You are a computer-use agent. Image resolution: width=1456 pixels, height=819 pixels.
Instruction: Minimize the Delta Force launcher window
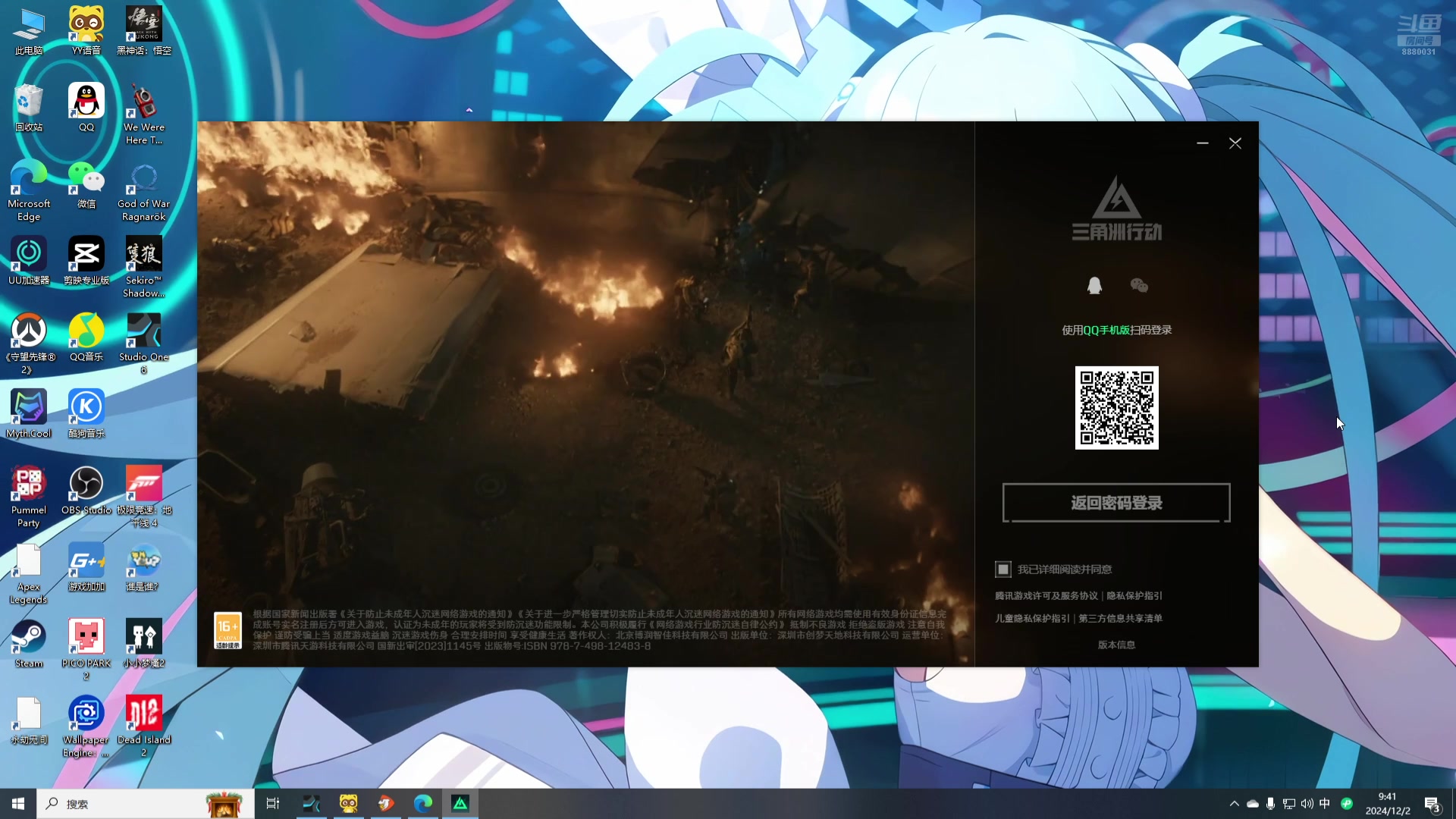[1203, 143]
